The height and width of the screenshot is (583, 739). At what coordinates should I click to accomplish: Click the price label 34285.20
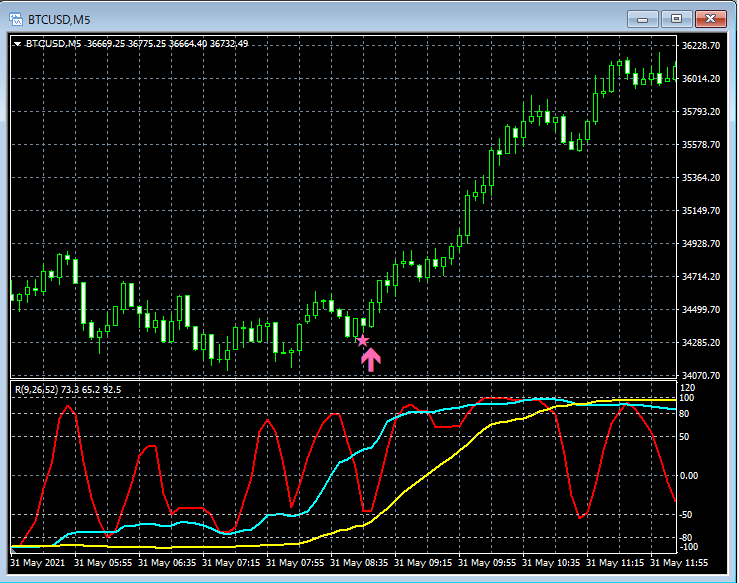pos(701,343)
